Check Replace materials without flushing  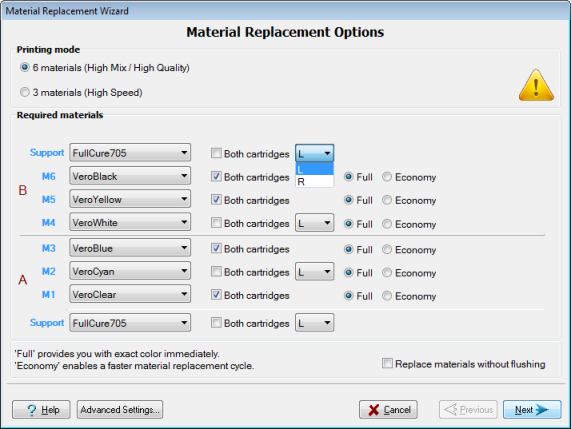coord(387,363)
